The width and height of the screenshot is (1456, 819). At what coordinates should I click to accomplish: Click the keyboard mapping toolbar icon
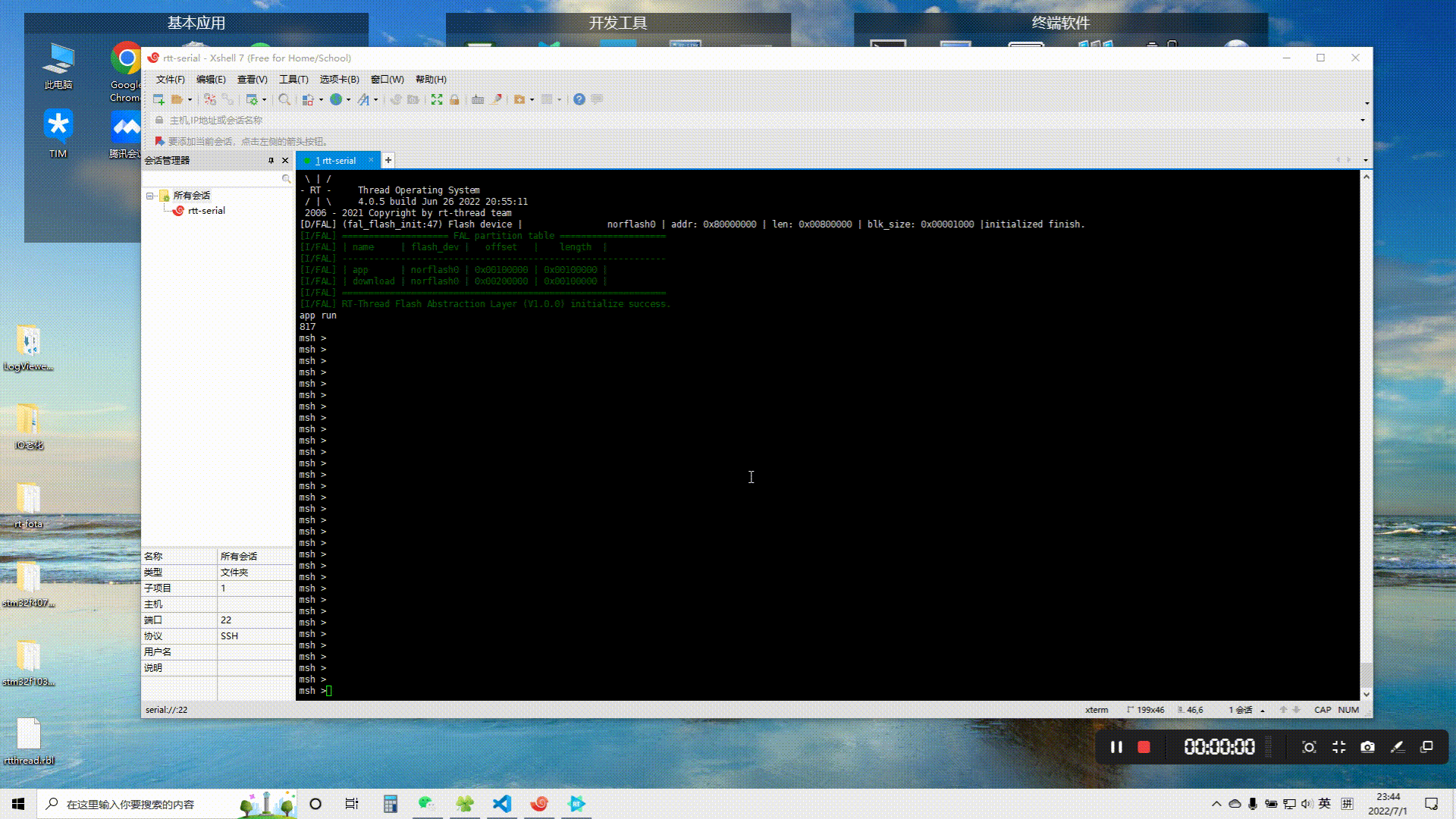click(478, 99)
